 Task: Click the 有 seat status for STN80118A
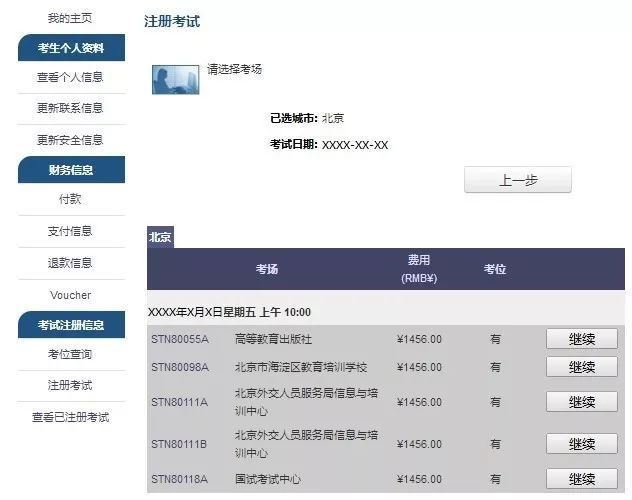(x=495, y=479)
